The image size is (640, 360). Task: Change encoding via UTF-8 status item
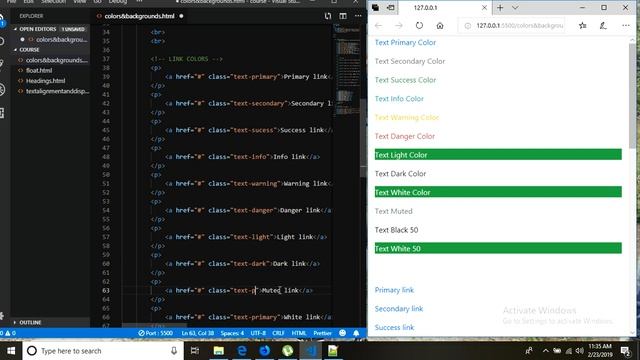[x=258, y=333]
